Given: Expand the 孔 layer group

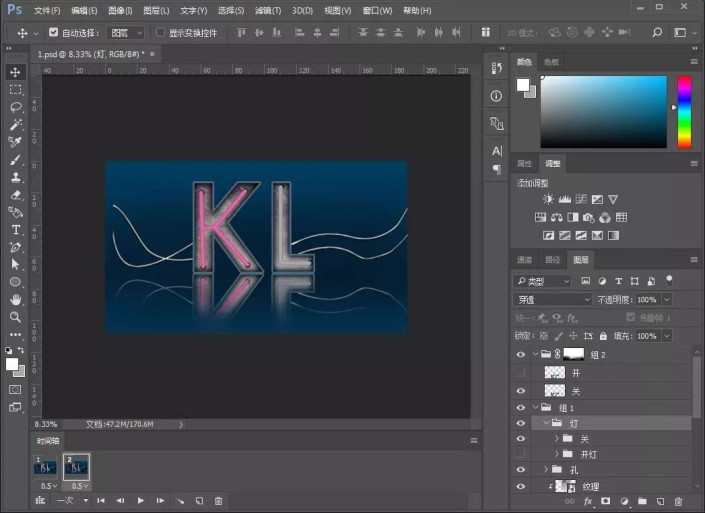Looking at the screenshot, I should click(x=546, y=469).
